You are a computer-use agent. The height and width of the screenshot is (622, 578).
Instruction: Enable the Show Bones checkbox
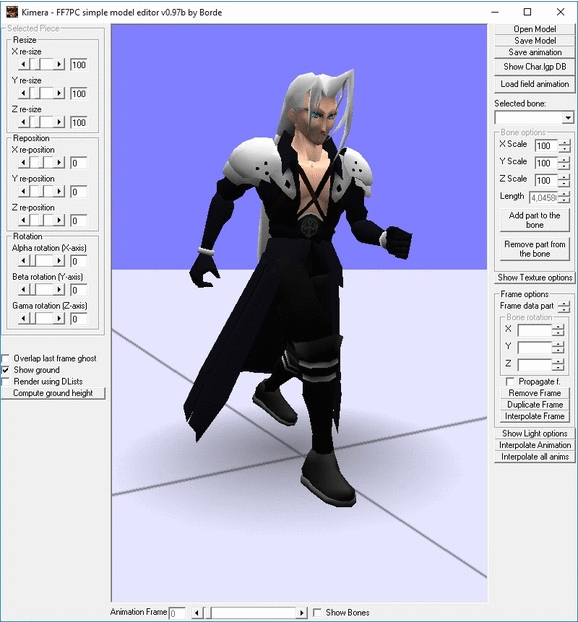(x=317, y=612)
